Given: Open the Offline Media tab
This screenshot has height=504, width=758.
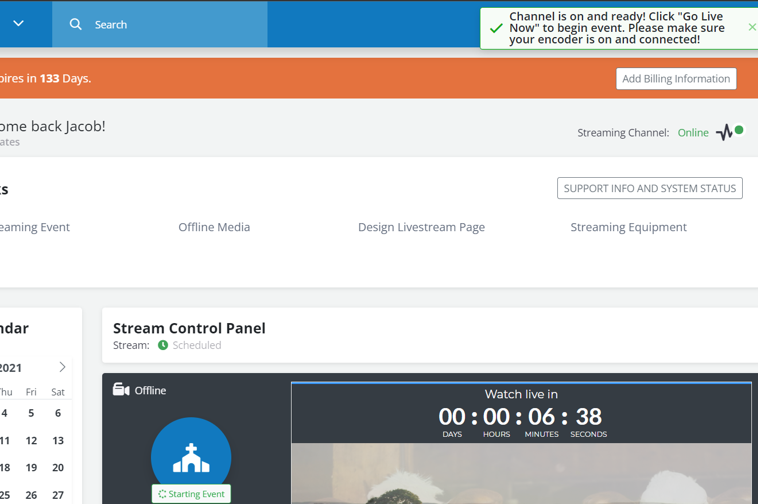Looking at the screenshot, I should [214, 227].
